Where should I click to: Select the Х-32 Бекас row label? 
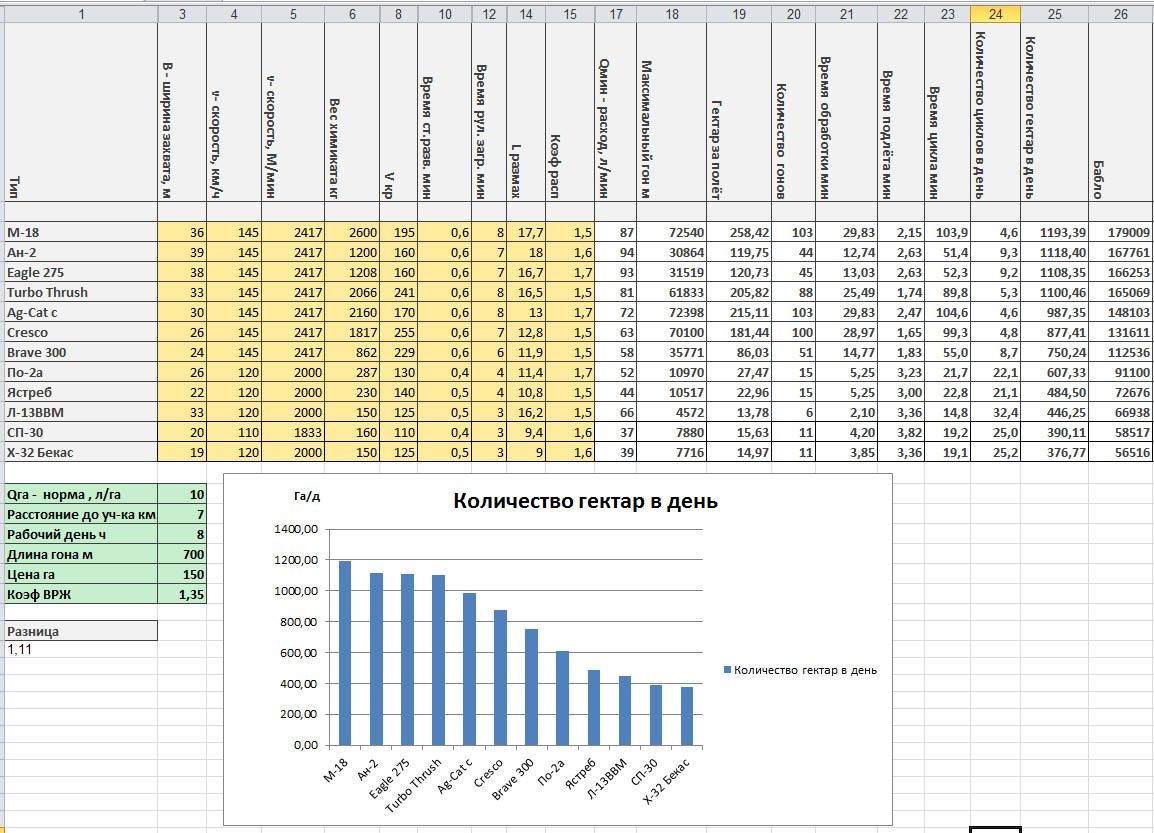click(x=81, y=452)
